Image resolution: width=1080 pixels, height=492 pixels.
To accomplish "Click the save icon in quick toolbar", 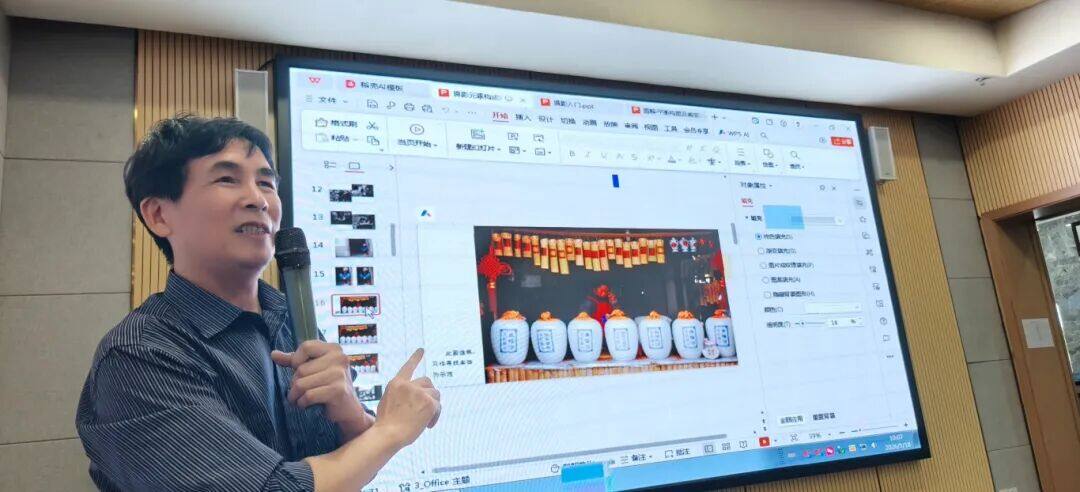I will (373, 105).
